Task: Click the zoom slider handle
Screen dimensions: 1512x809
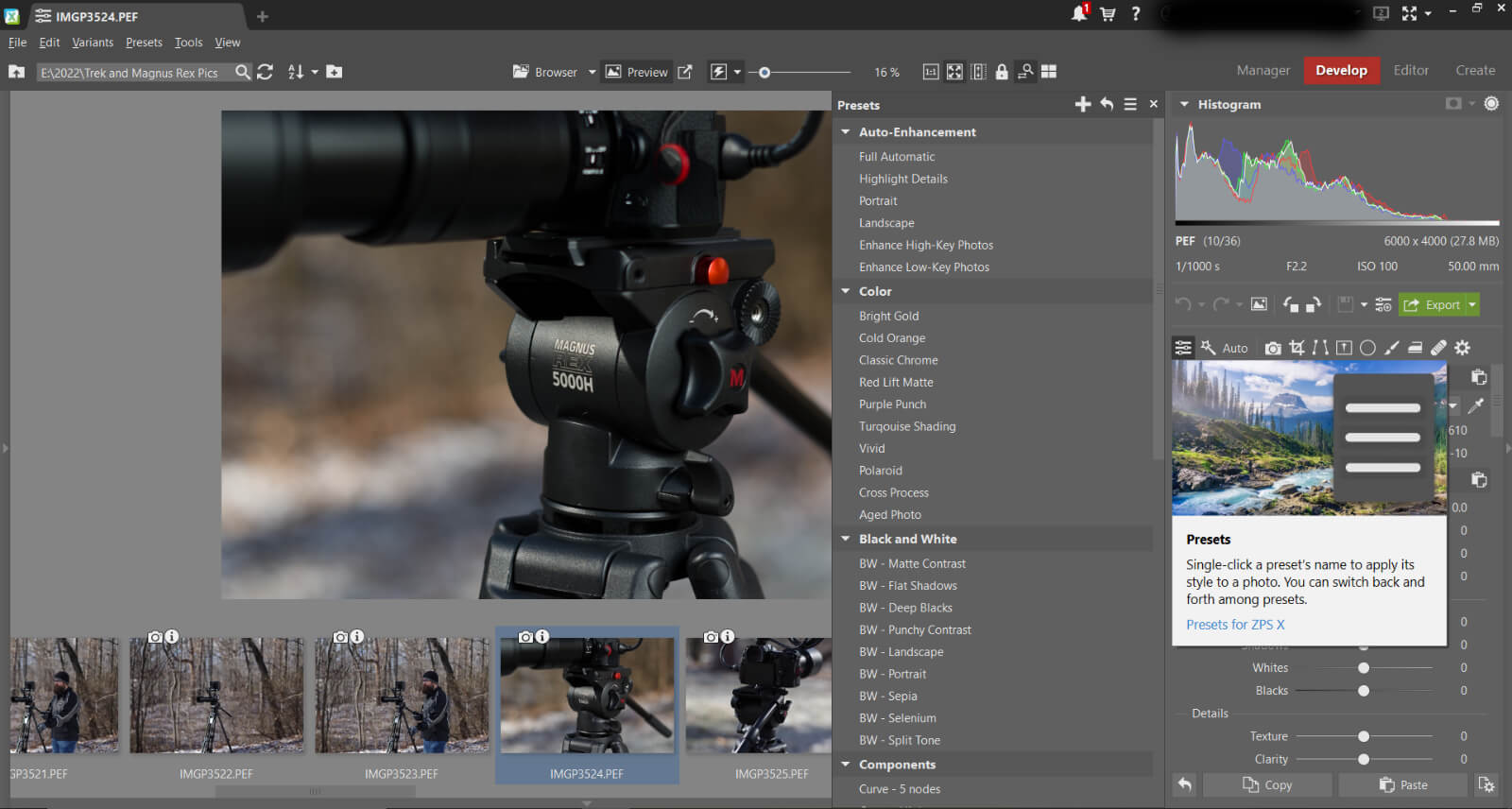Action: point(765,72)
